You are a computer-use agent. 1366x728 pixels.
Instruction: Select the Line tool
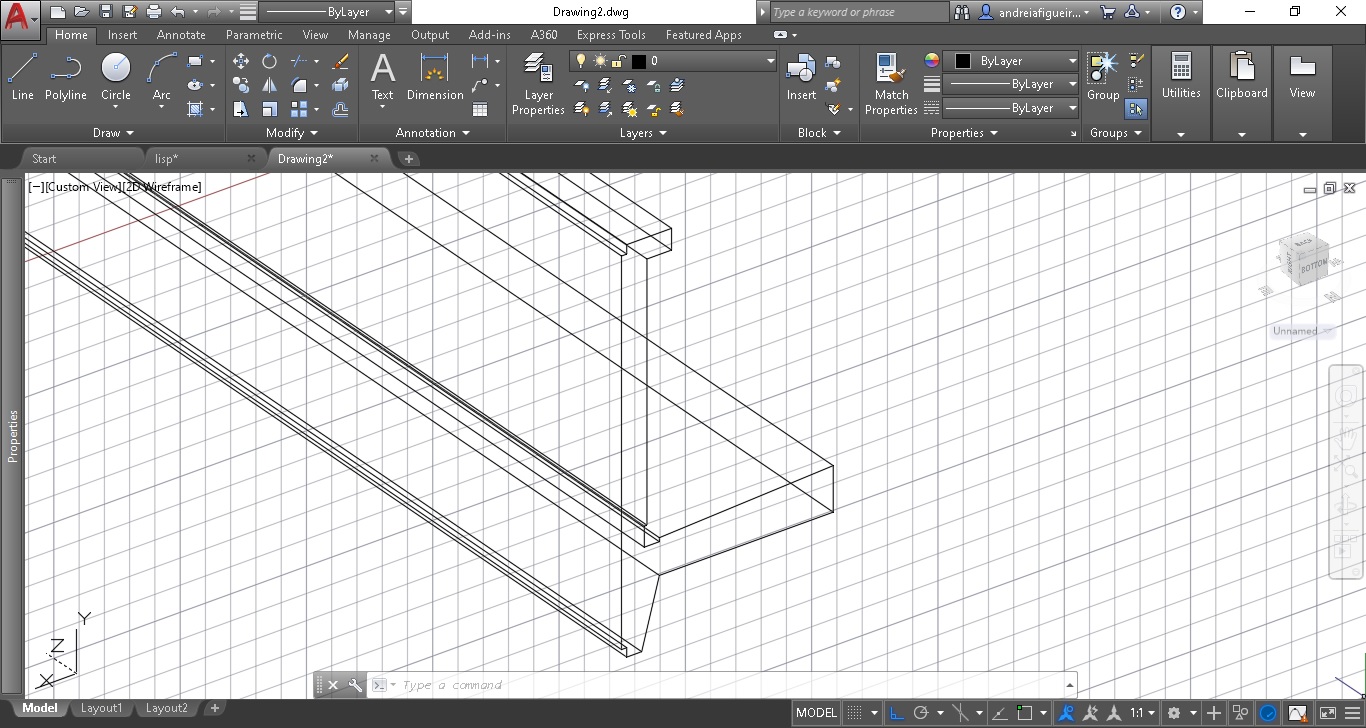pyautogui.click(x=22, y=77)
